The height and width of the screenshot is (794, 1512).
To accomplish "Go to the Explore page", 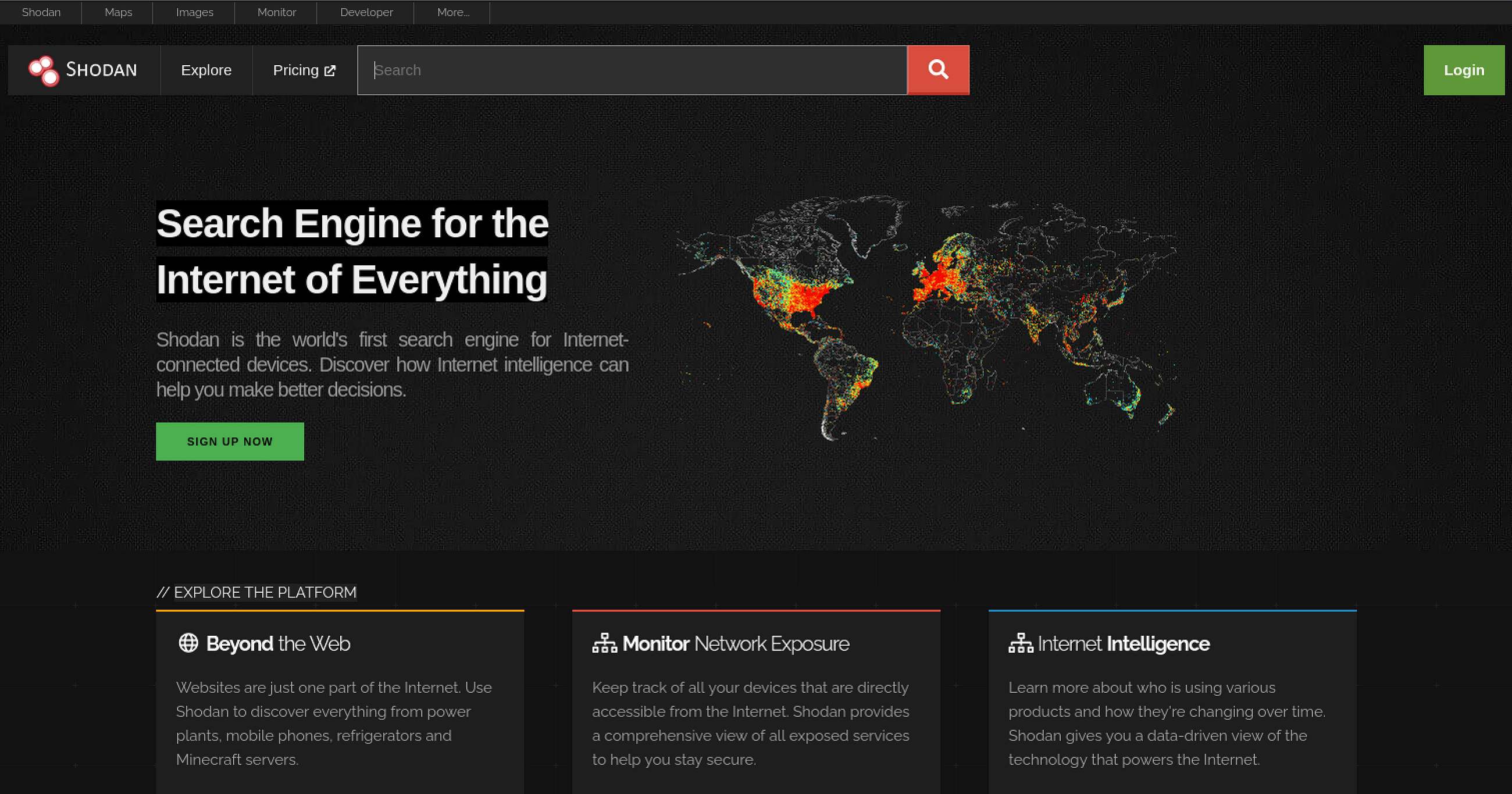I will click(x=206, y=70).
